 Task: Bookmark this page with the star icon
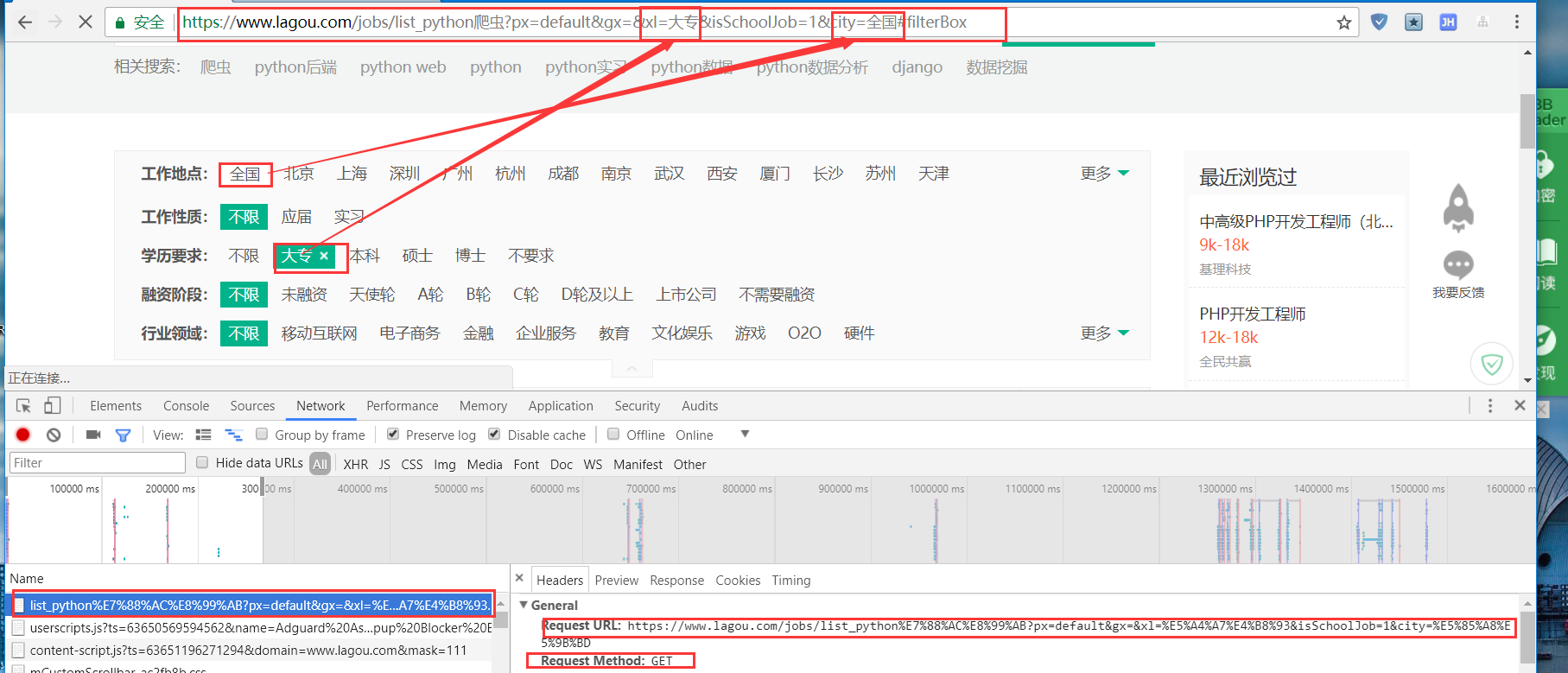point(1343,22)
